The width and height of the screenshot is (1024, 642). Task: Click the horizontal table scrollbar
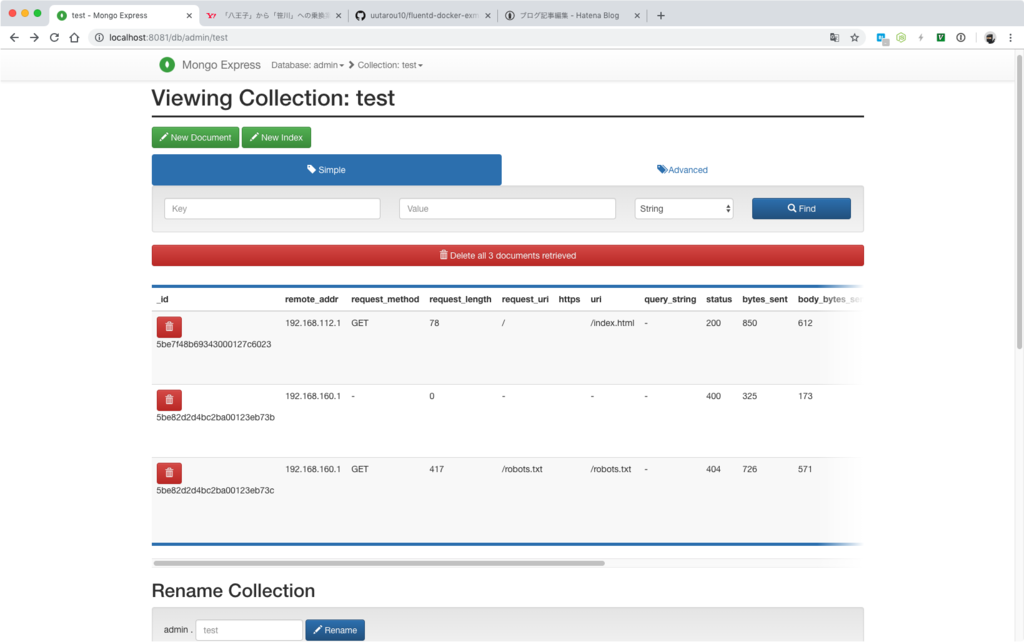pyautogui.click(x=379, y=563)
